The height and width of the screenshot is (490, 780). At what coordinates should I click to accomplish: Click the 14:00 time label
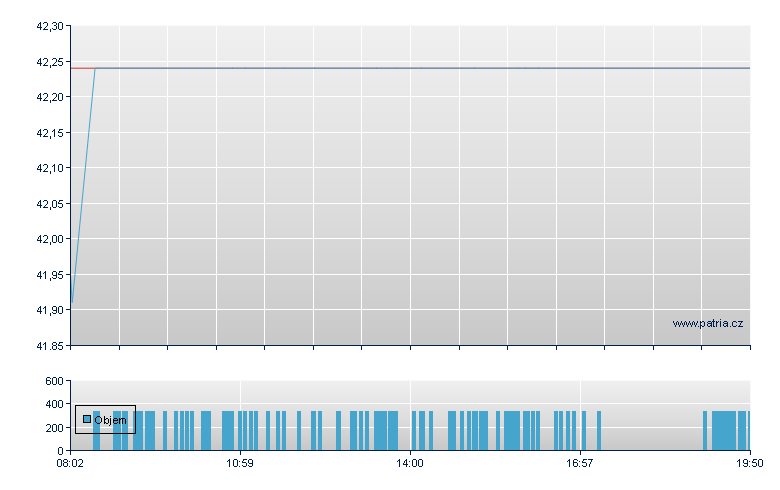point(410,463)
